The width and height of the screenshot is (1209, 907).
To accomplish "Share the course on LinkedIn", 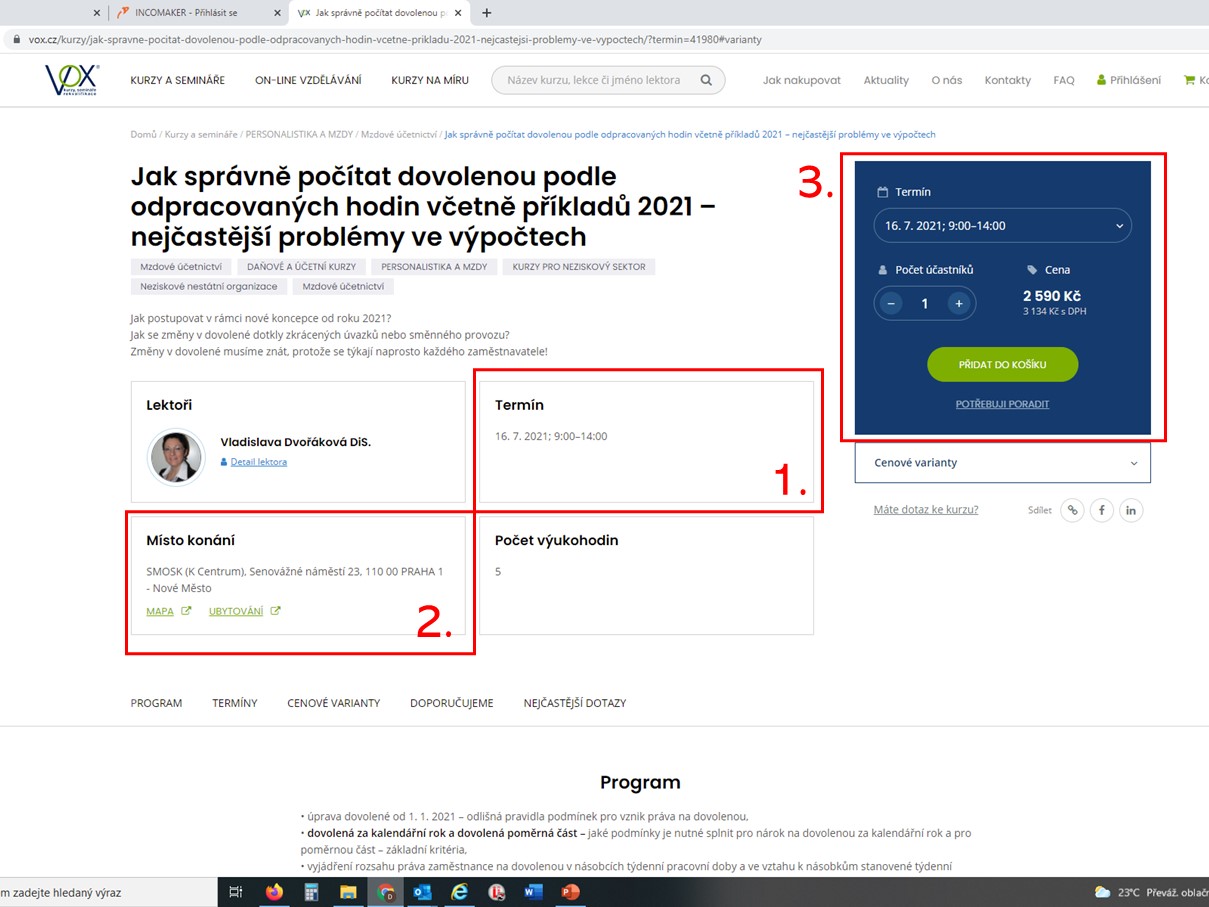I will (1131, 510).
